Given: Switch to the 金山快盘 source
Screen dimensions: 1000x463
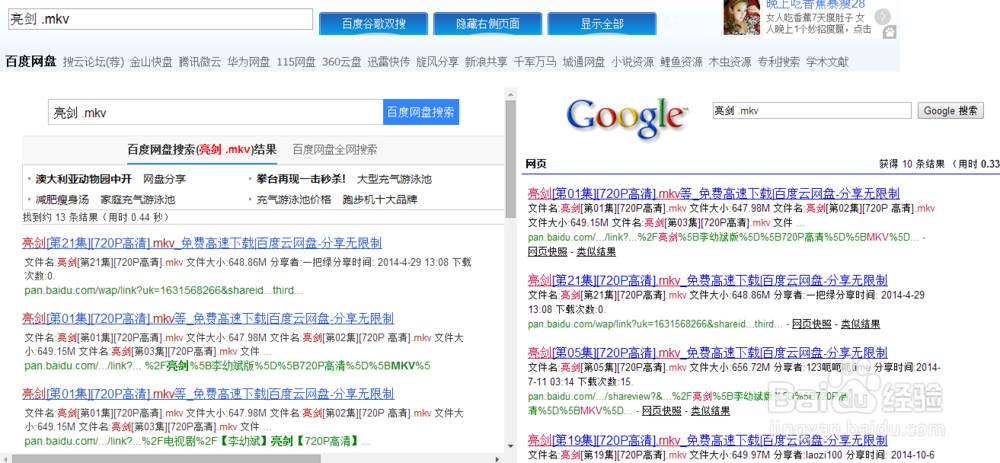Looking at the screenshot, I should pyautogui.click(x=151, y=62).
